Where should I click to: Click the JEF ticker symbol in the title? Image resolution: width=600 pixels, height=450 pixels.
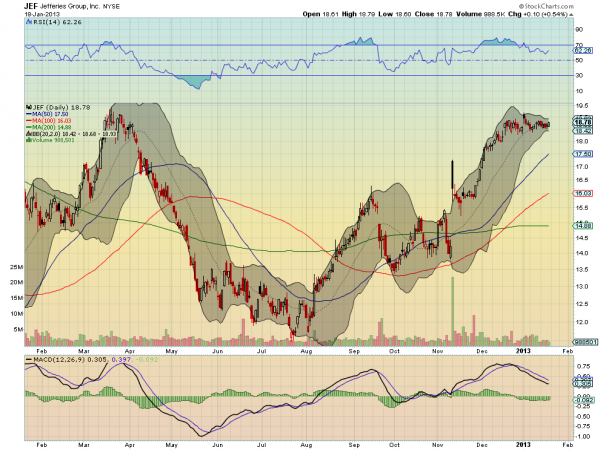[x=31, y=6]
